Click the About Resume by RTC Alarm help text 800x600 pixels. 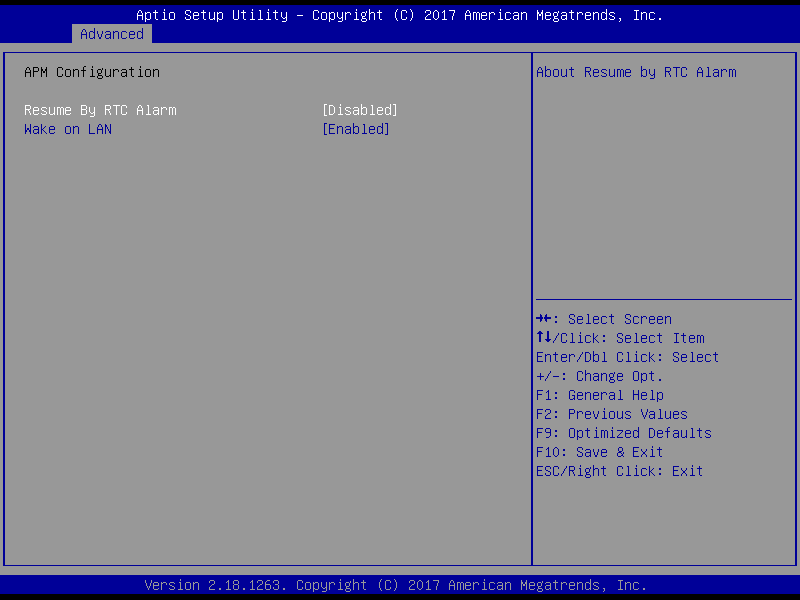pyautogui.click(x=636, y=72)
